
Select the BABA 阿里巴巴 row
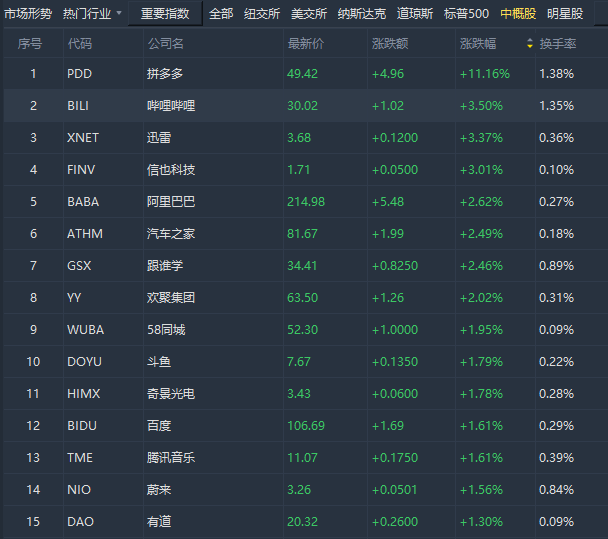(306, 202)
